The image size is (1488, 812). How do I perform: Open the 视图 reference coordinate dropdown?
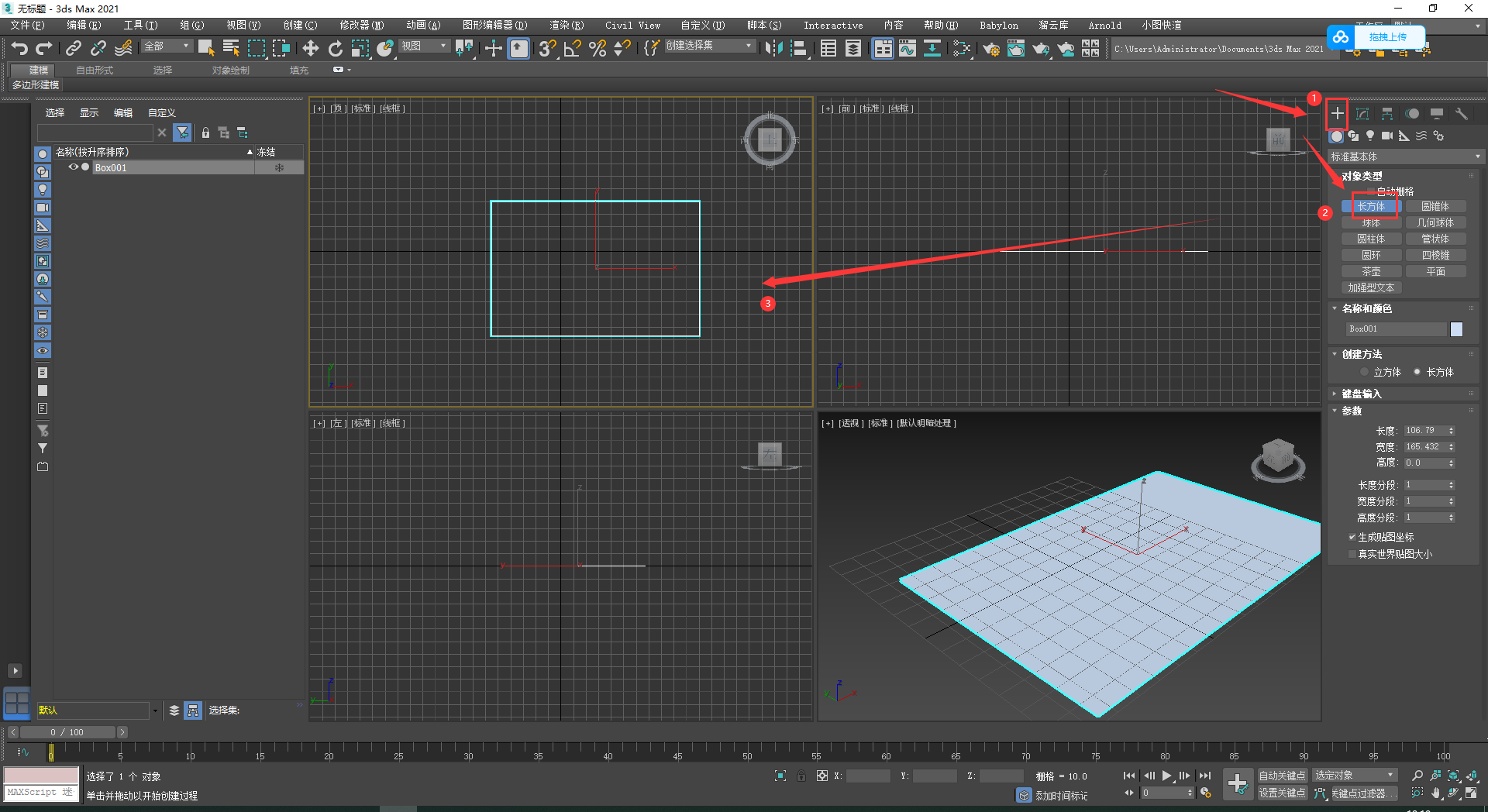[x=424, y=46]
